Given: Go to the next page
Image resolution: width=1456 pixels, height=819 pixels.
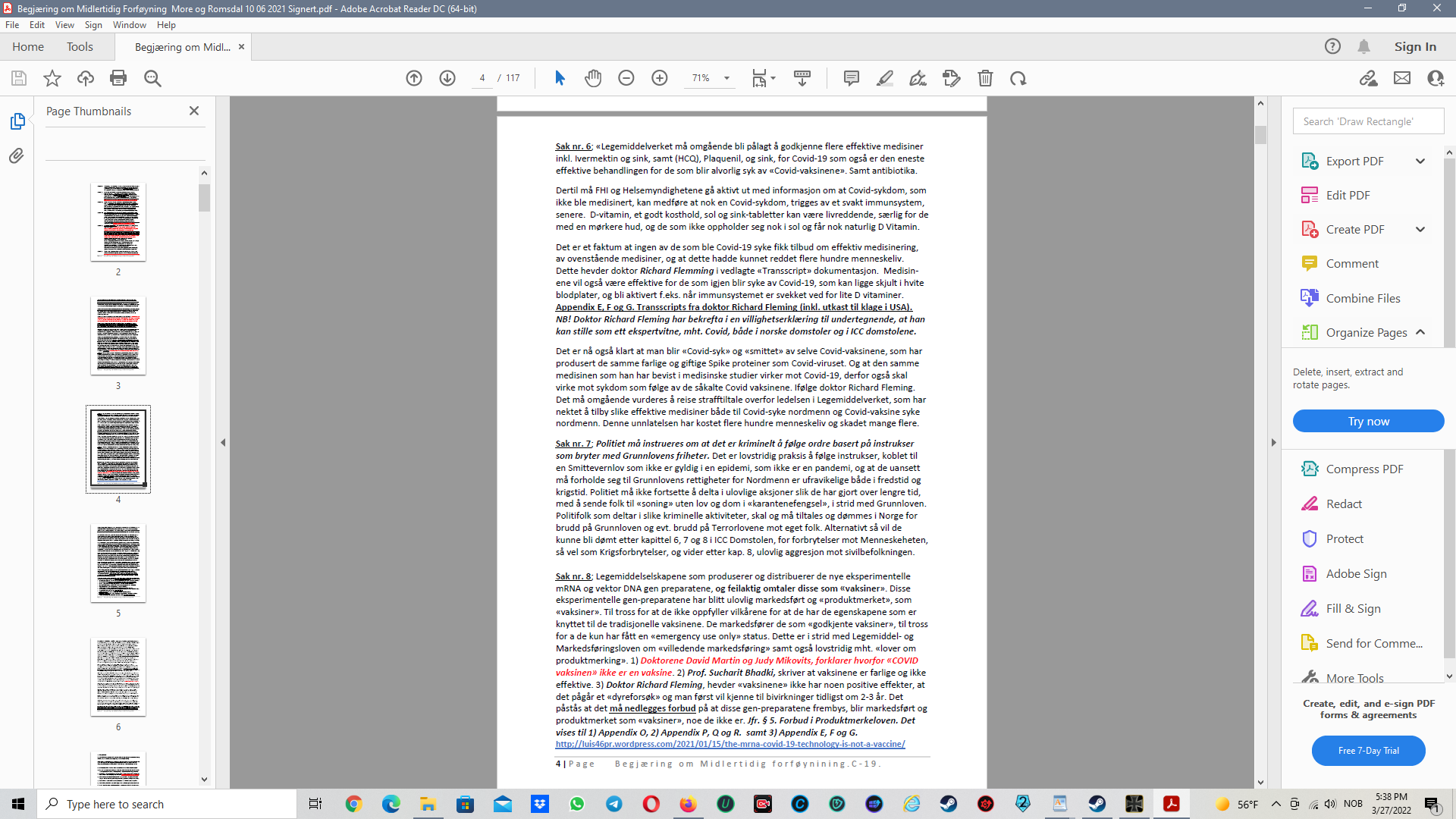Looking at the screenshot, I should (447, 78).
